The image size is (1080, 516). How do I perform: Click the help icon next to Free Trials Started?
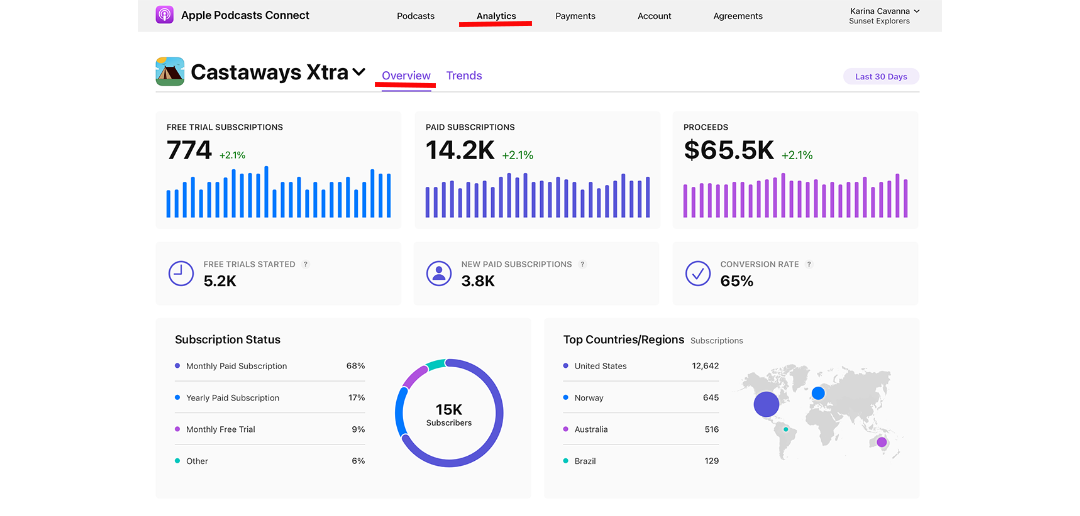(x=306, y=265)
